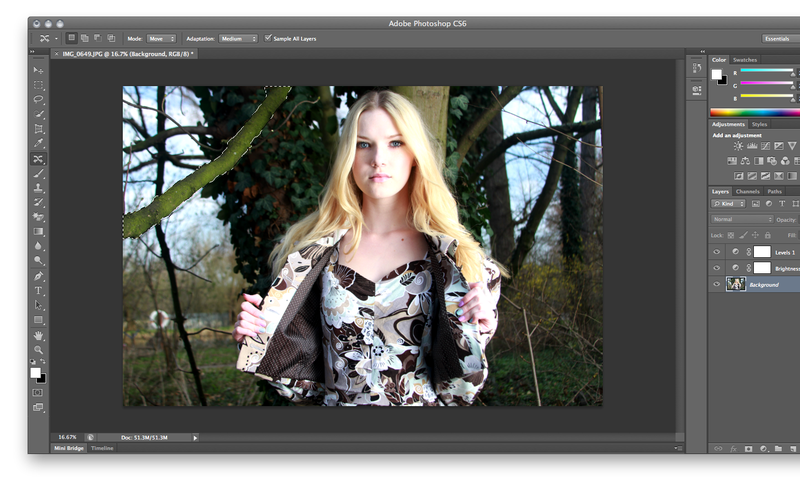Open the status bar info arrow
Viewport: 800px width, 490px height.
pos(195,437)
